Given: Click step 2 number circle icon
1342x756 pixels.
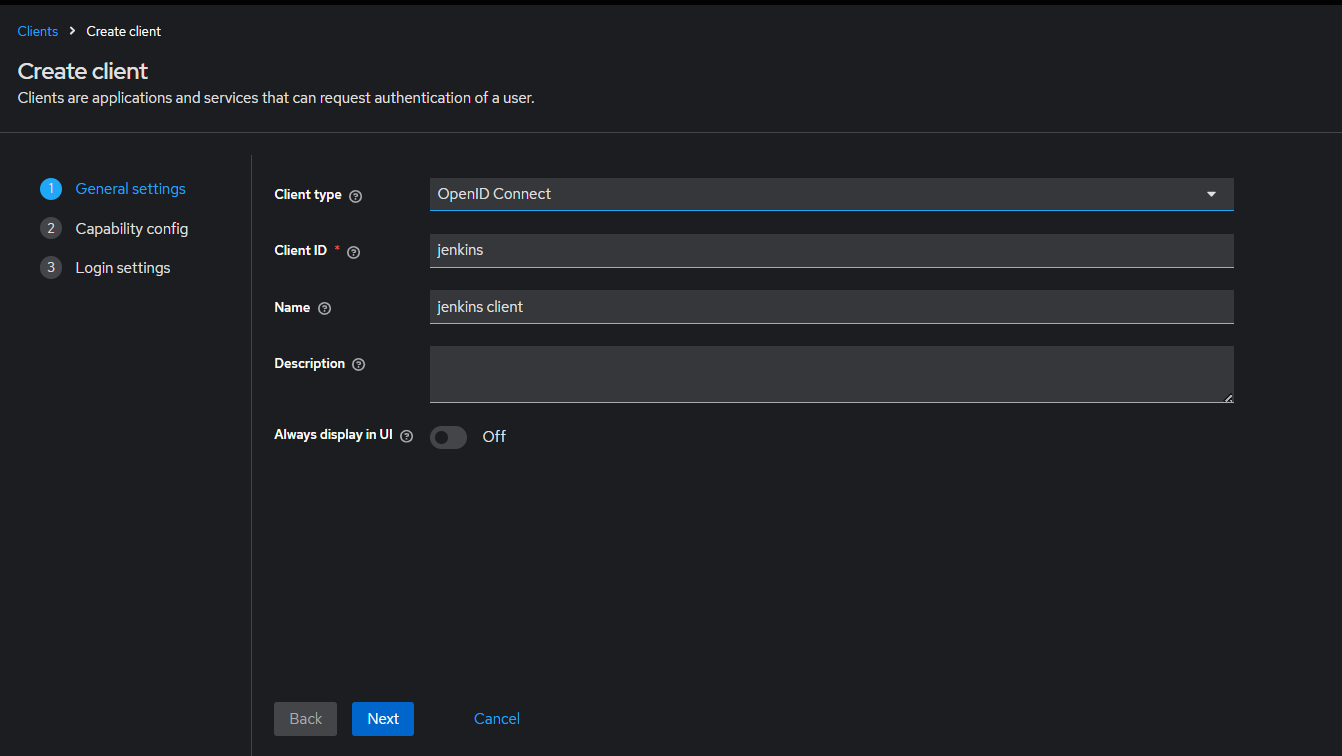Looking at the screenshot, I should click(x=51, y=229).
